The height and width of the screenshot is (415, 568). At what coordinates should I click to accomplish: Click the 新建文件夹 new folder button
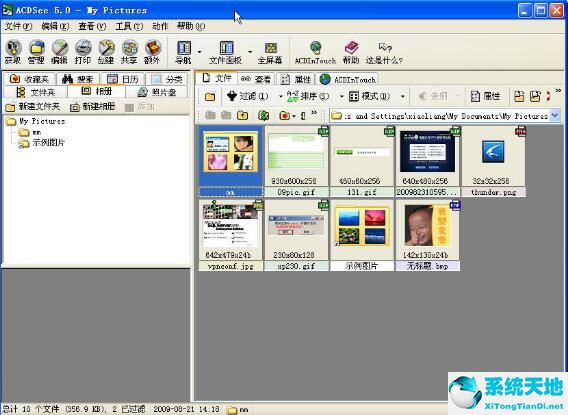(33, 106)
